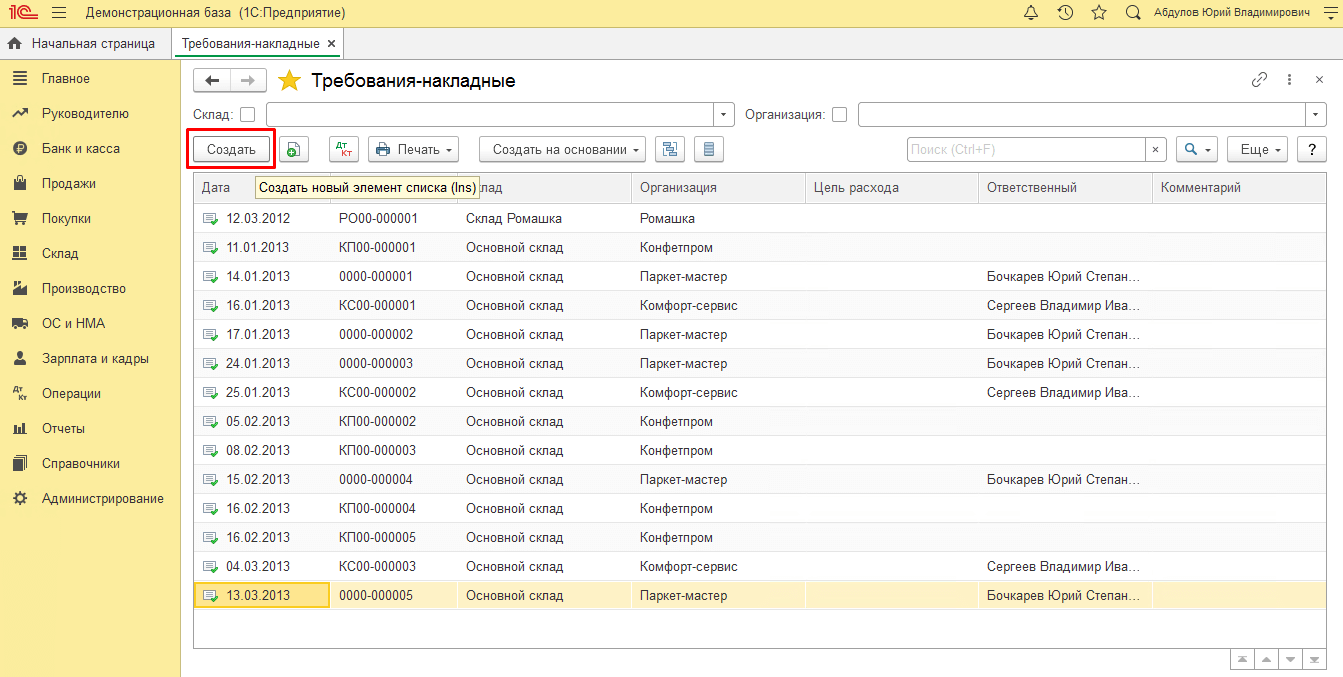Click the Создать button

(x=231, y=150)
